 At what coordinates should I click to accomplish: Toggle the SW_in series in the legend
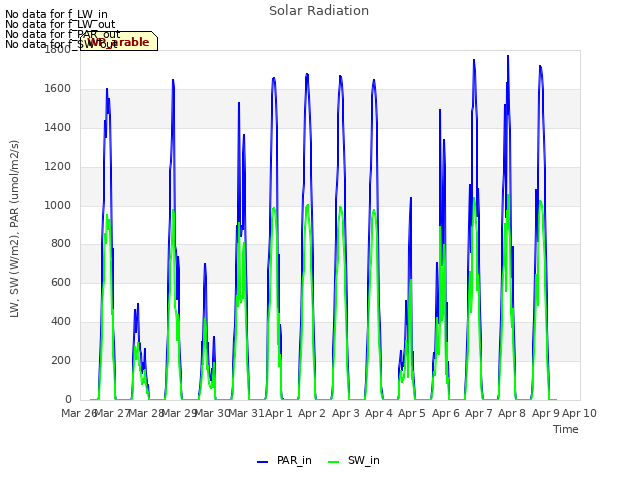[354, 460]
